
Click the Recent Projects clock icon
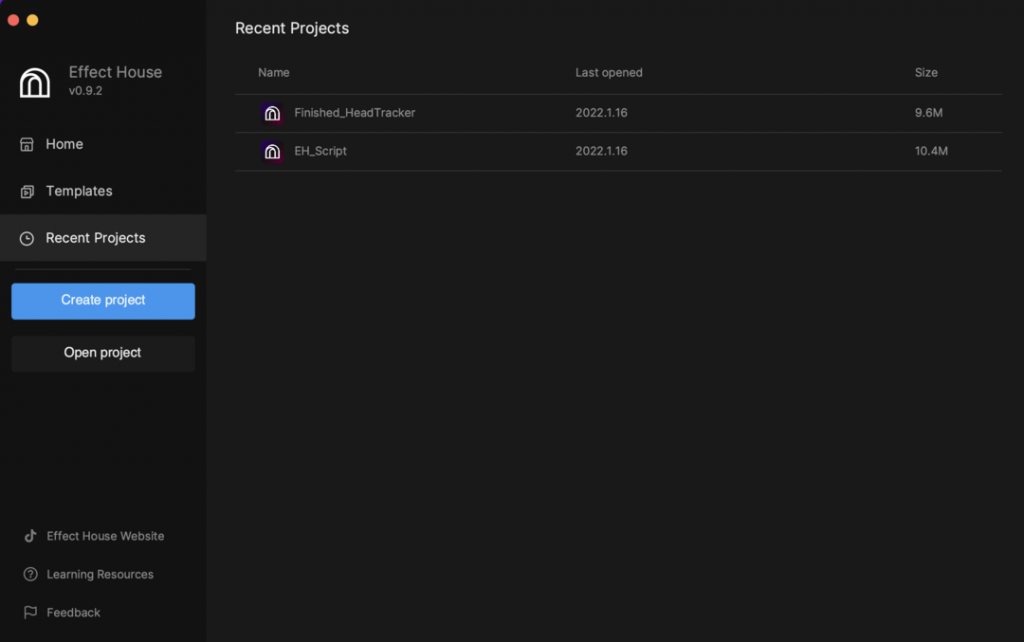(x=27, y=238)
